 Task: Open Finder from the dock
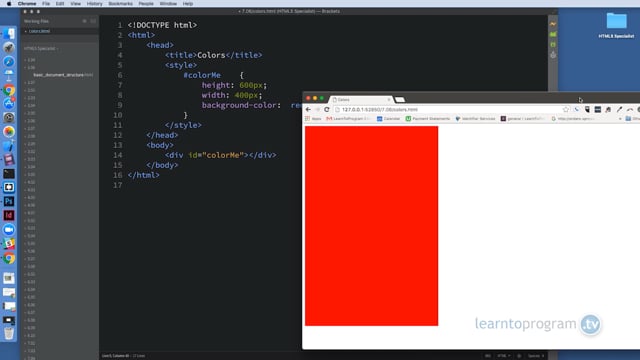pyautogui.click(x=9, y=34)
